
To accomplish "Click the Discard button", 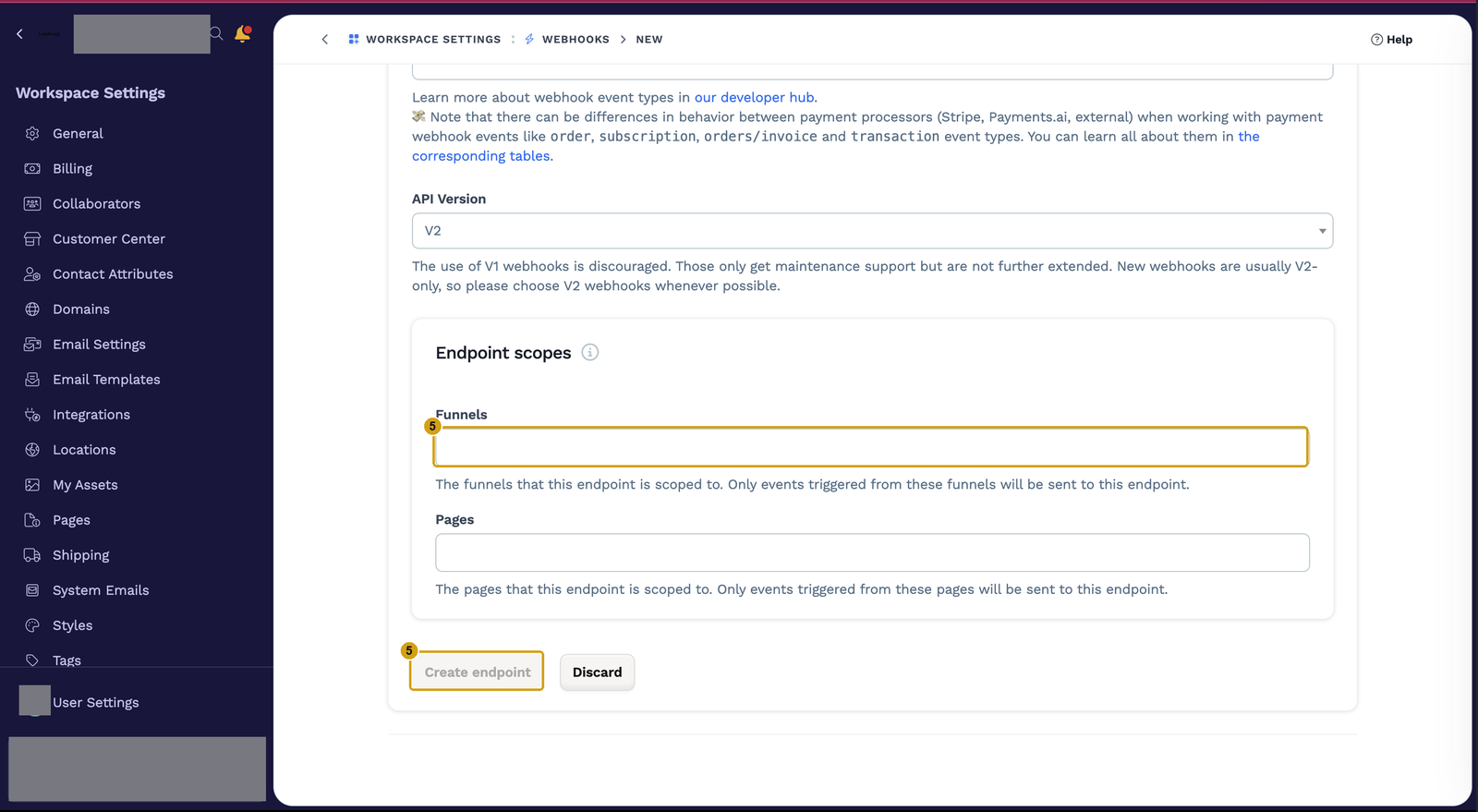I will (x=597, y=672).
